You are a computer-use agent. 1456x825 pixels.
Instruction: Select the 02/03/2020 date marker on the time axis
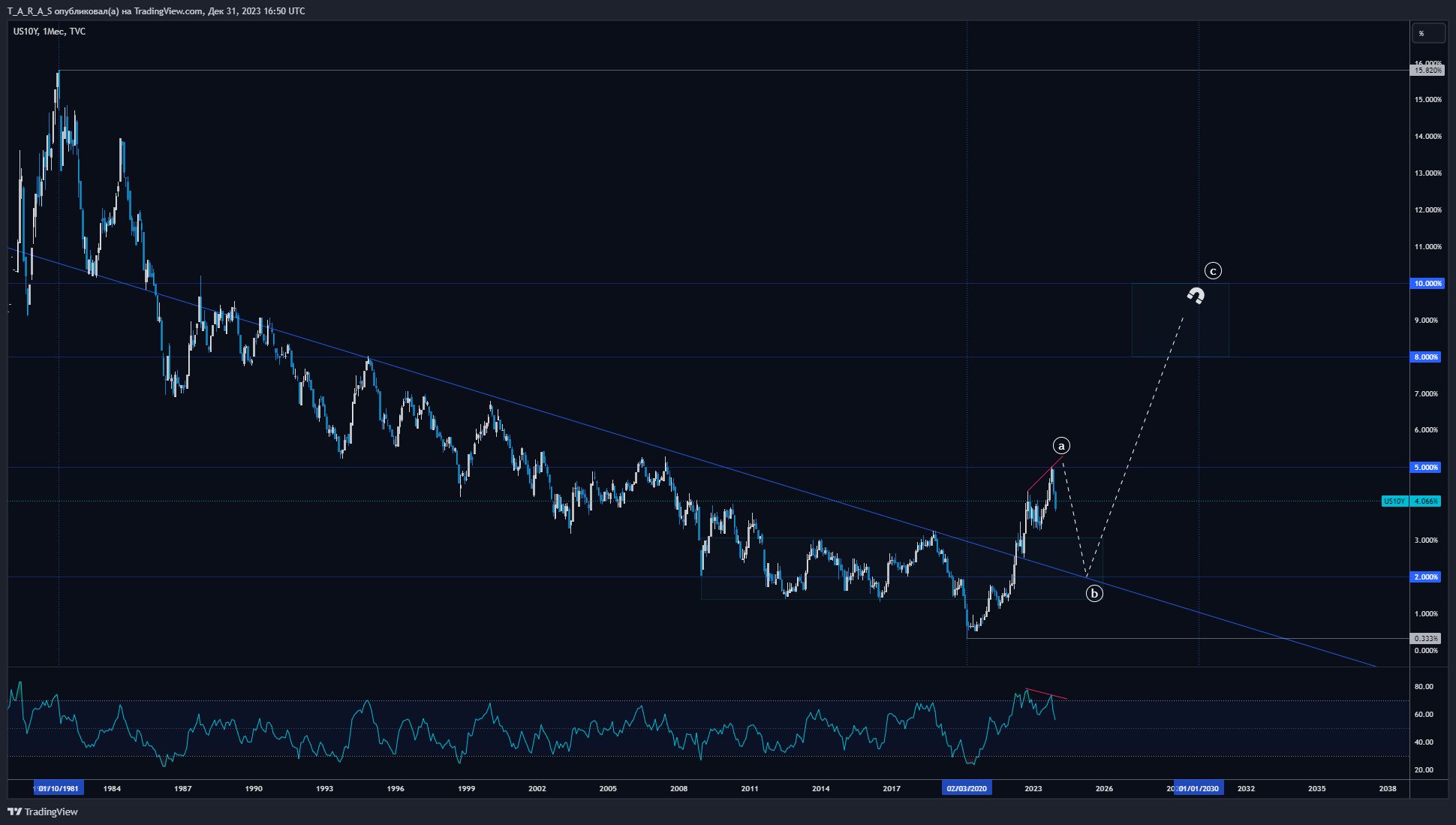[x=967, y=788]
